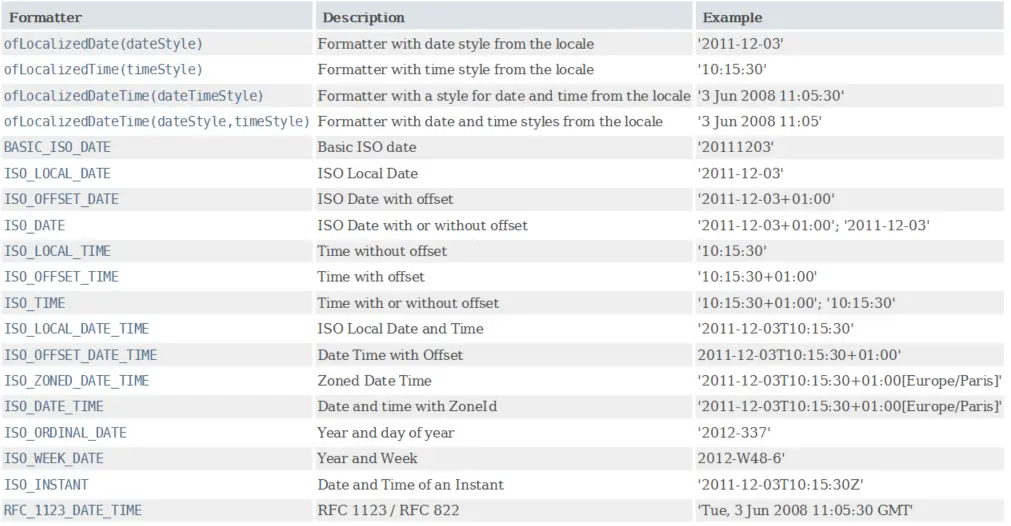1011x526 pixels.
Task: Click the ISO_WEEK_DATE formatter link
Action: point(54,459)
